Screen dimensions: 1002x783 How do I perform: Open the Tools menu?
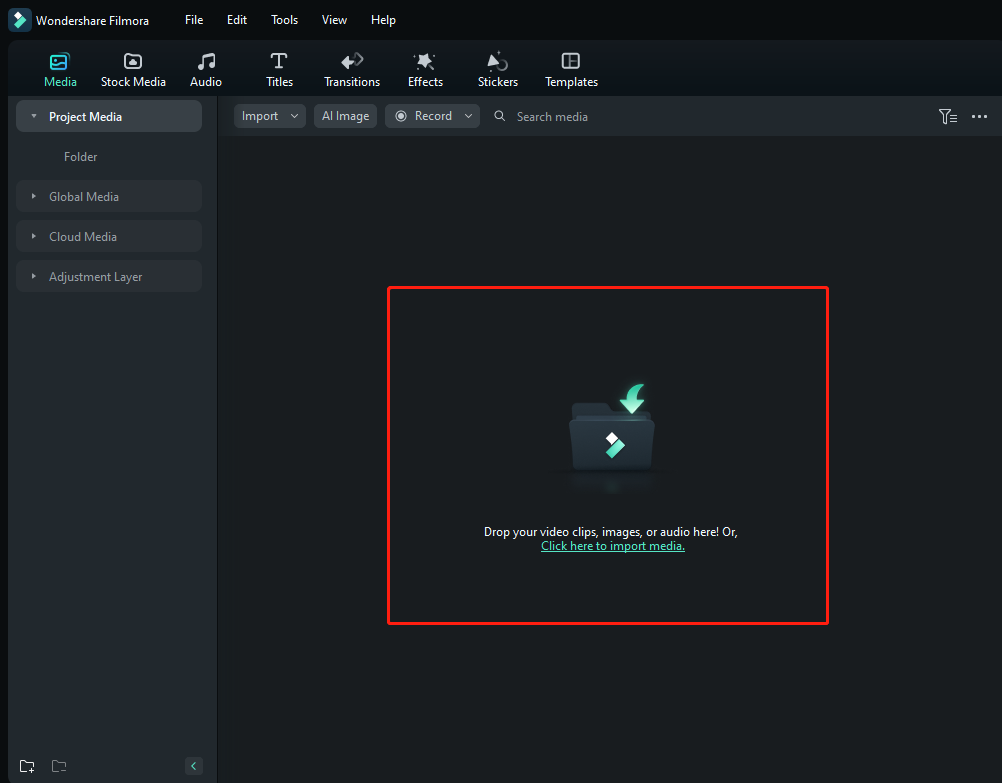[284, 19]
